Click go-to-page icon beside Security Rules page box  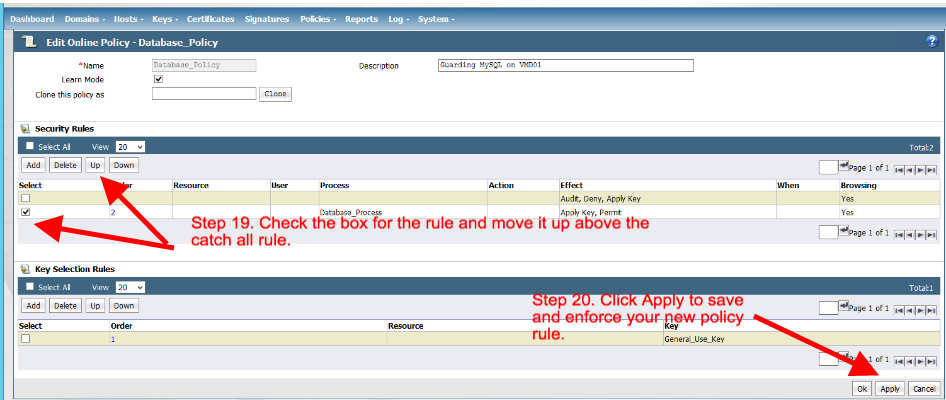point(843,168)
